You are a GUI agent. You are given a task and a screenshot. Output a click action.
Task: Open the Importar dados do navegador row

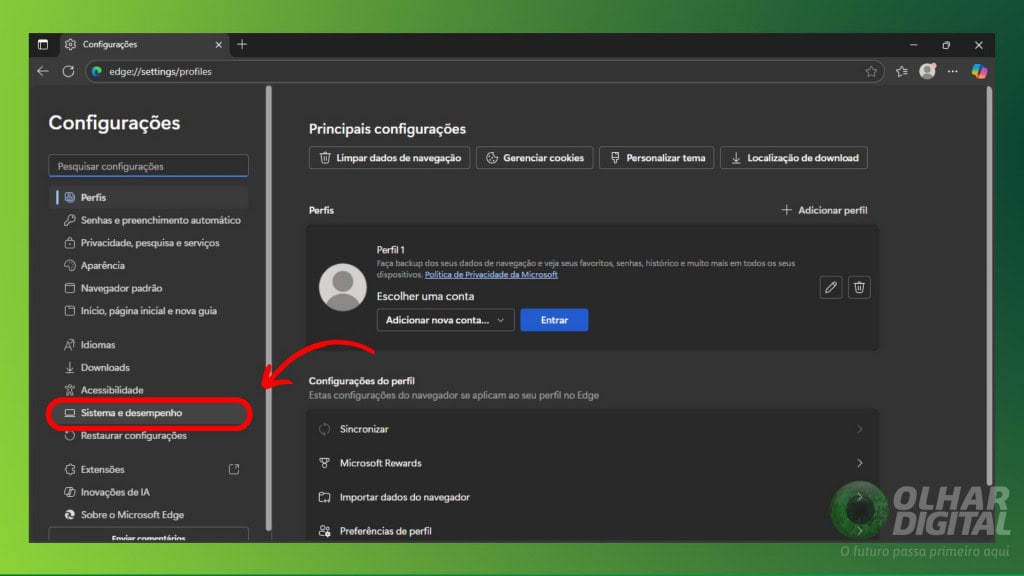pos(592,497)
